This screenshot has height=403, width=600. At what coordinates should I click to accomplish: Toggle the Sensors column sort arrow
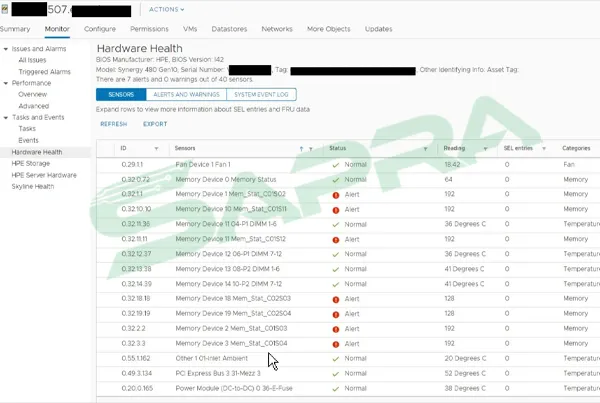[301, 148]
